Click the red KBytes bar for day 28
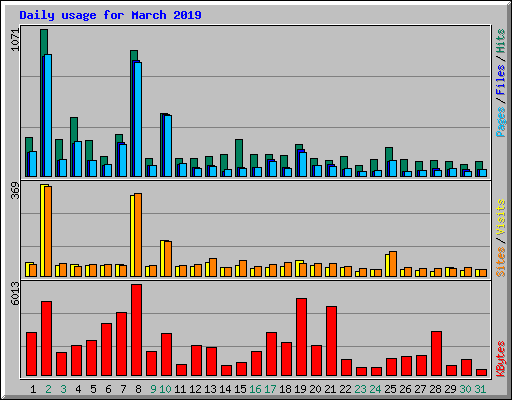The image size is (512, 400). point(436,353)
